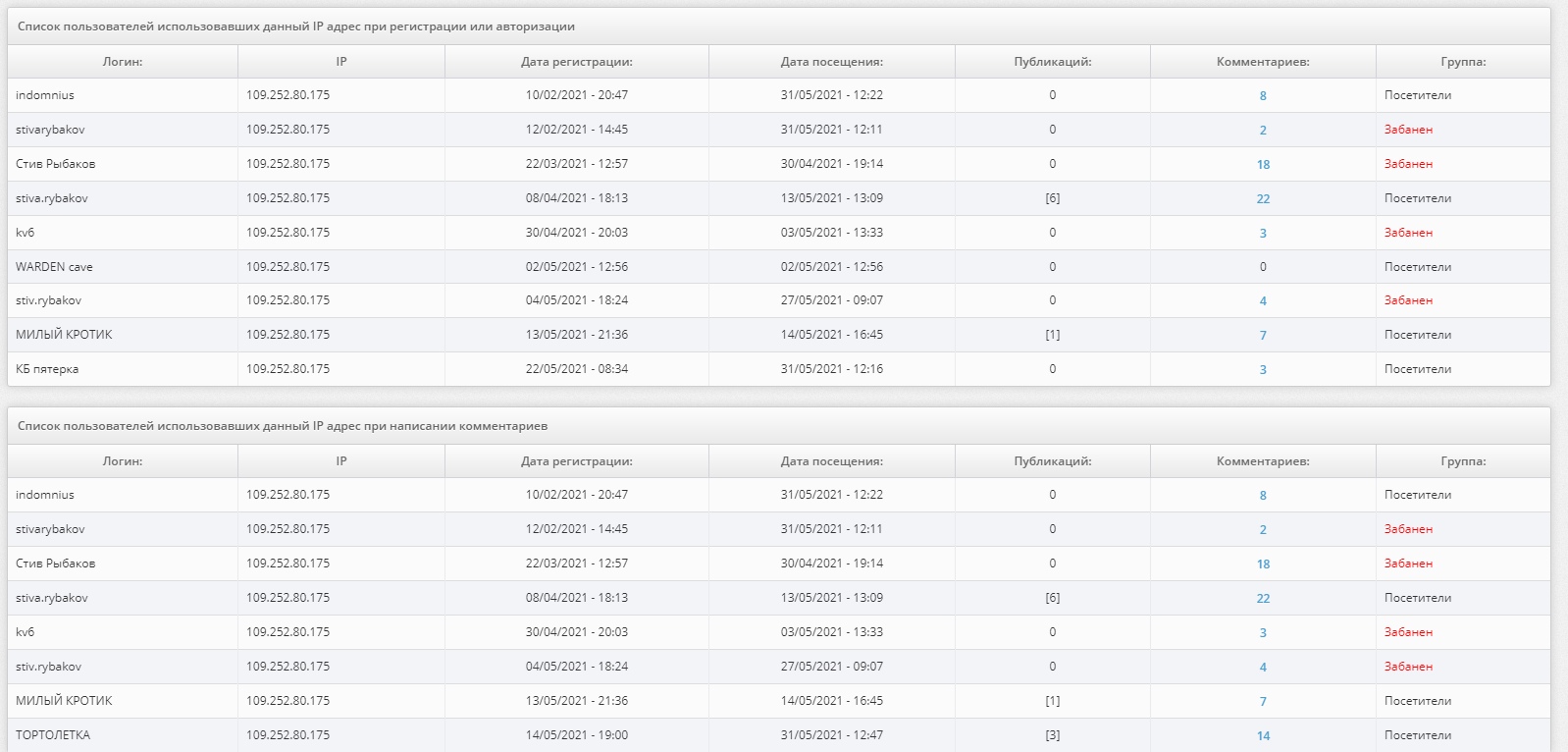Select the Комментариев column header in second table
The height and width of the screenshot is (752, 1568).
1263,461
